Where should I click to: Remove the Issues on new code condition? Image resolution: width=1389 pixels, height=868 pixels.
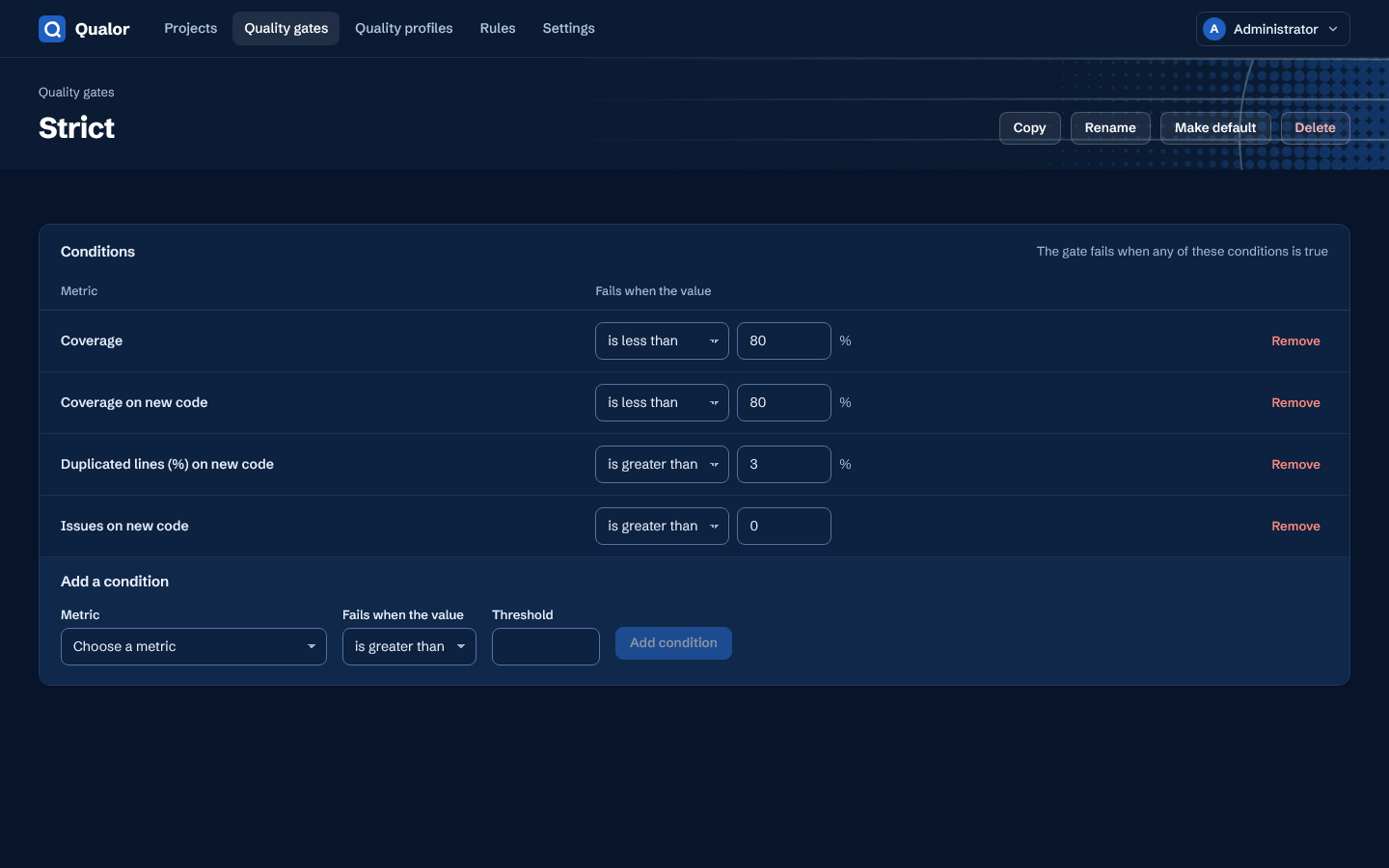pyautogui.click(x=1295, y=526)
